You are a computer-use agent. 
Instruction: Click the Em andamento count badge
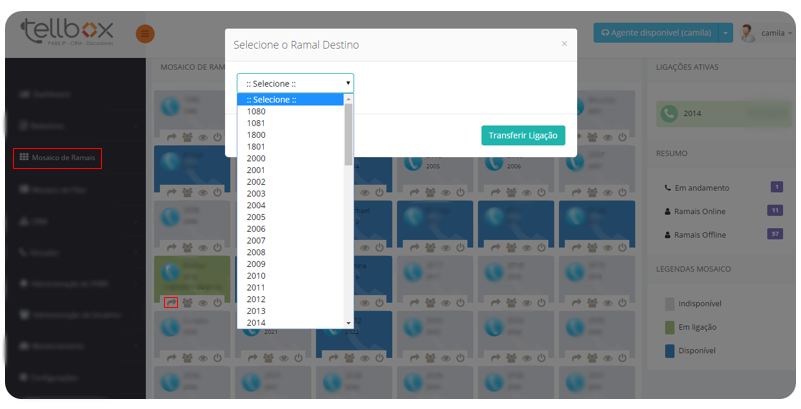[776, 187]
